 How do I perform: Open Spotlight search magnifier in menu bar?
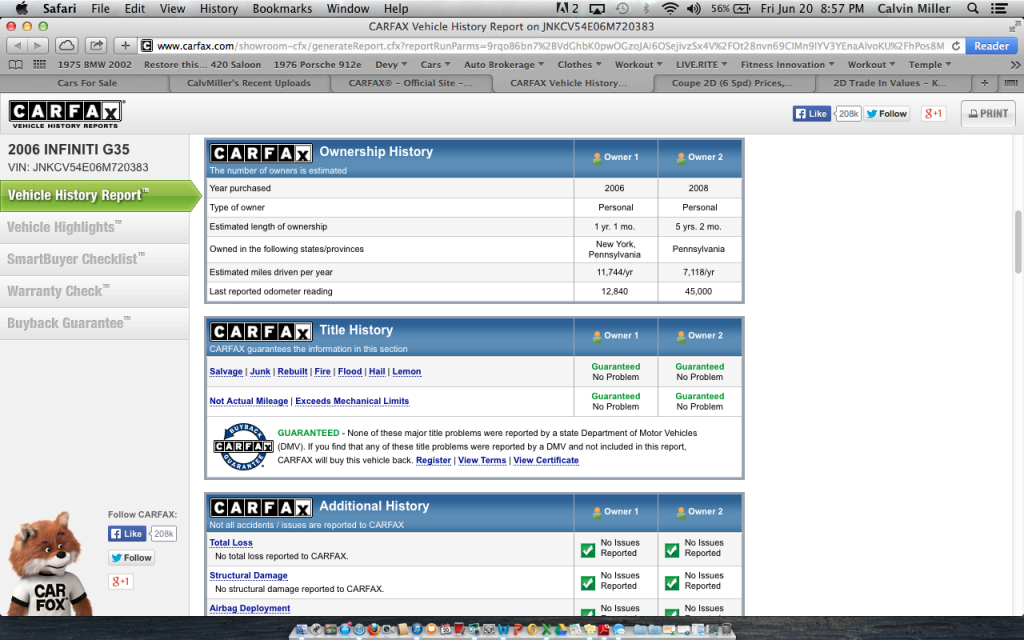(x=972, y=8)
